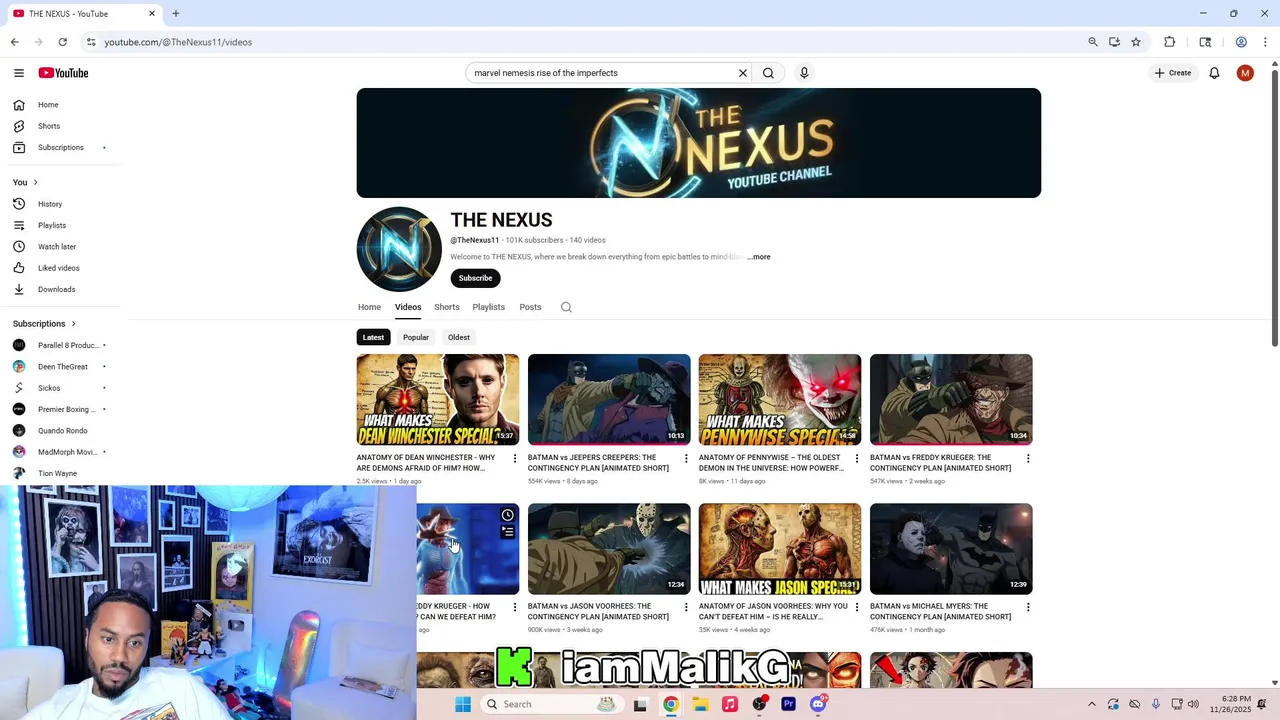
Task: Switch to channel Home tab
Action: (x=369, y=307)
